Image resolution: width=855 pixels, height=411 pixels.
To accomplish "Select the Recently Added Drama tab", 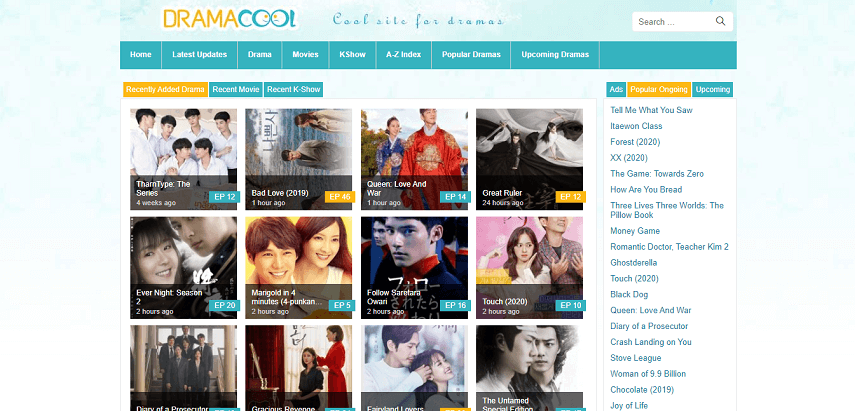I will [165, 89].
